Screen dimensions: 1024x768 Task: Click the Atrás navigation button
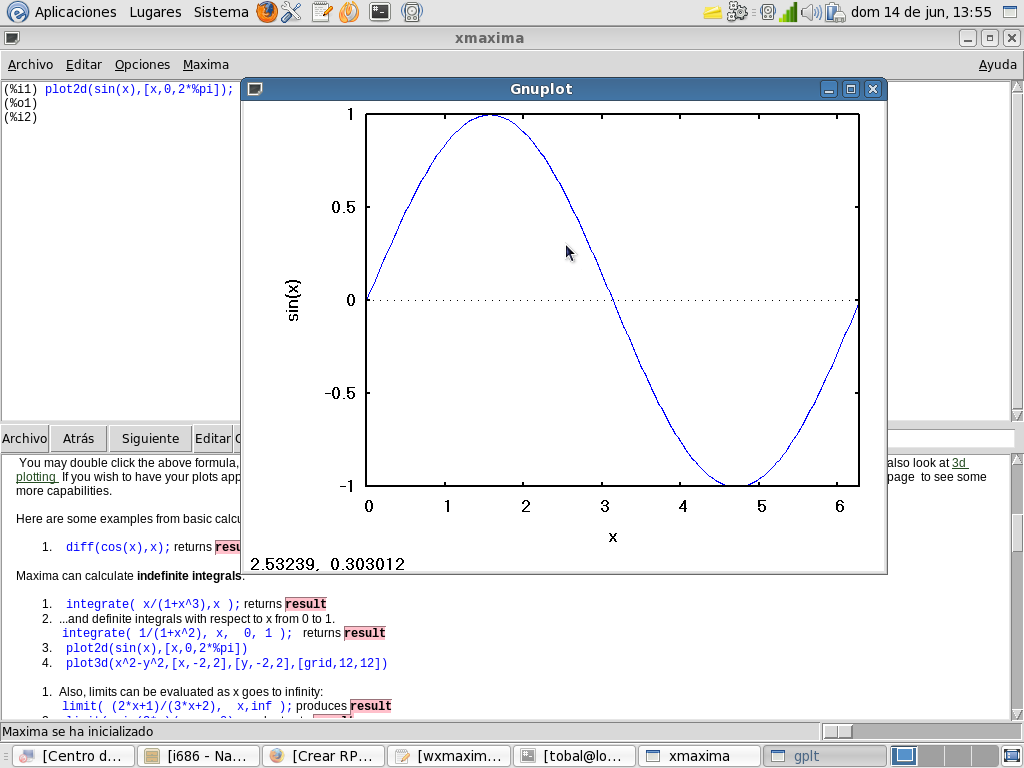point(78,438)
